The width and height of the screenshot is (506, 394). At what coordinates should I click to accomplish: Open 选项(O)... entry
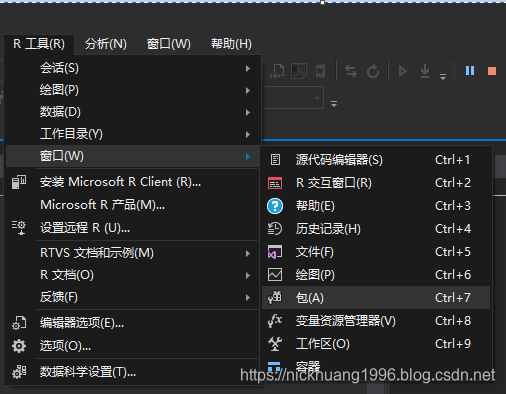pos(133,346)
